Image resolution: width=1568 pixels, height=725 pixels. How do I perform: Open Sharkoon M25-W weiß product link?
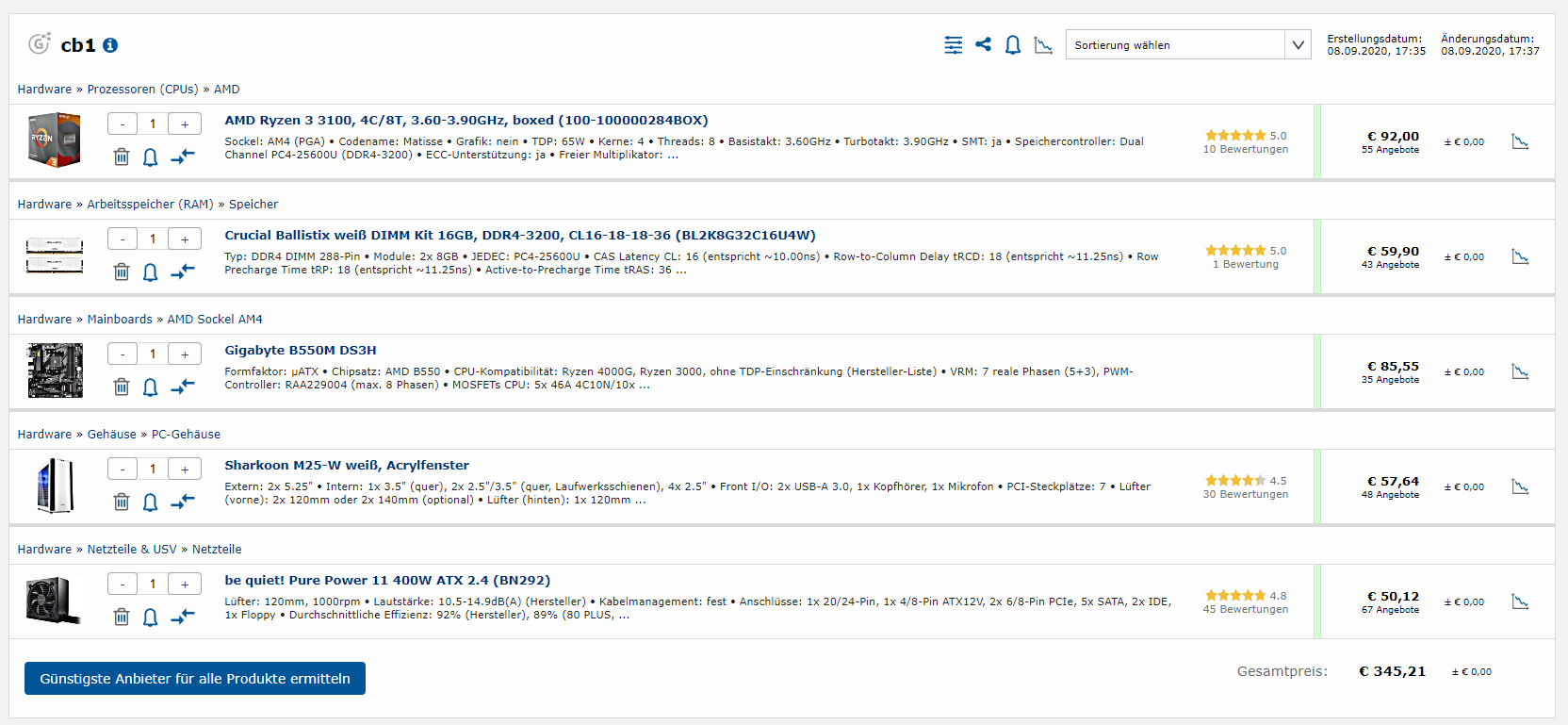tap(347, 466)
